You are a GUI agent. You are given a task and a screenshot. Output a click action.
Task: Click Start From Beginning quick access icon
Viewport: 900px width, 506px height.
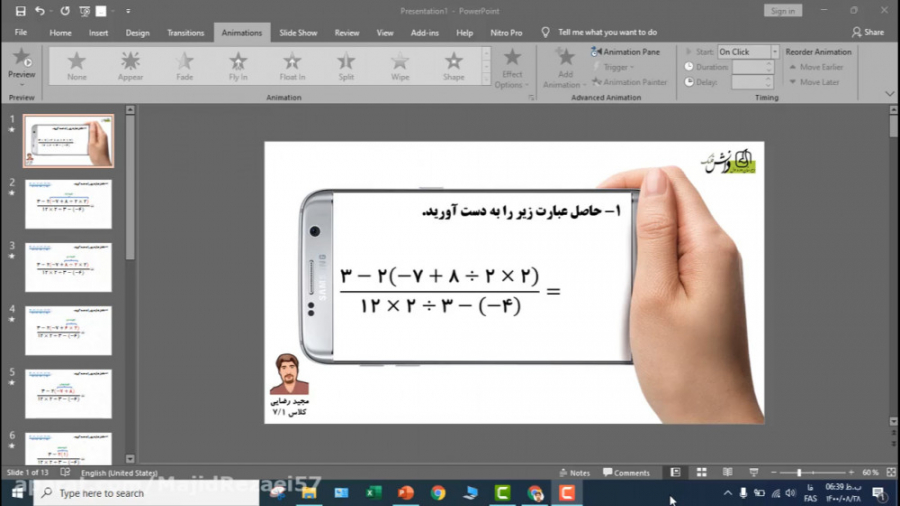tap(84, 11)
